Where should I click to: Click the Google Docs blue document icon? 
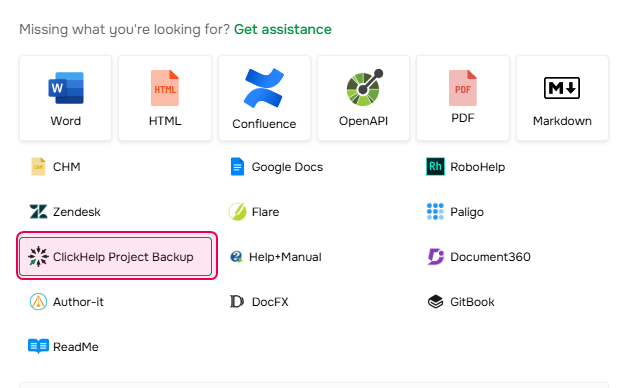pos(237,167)
